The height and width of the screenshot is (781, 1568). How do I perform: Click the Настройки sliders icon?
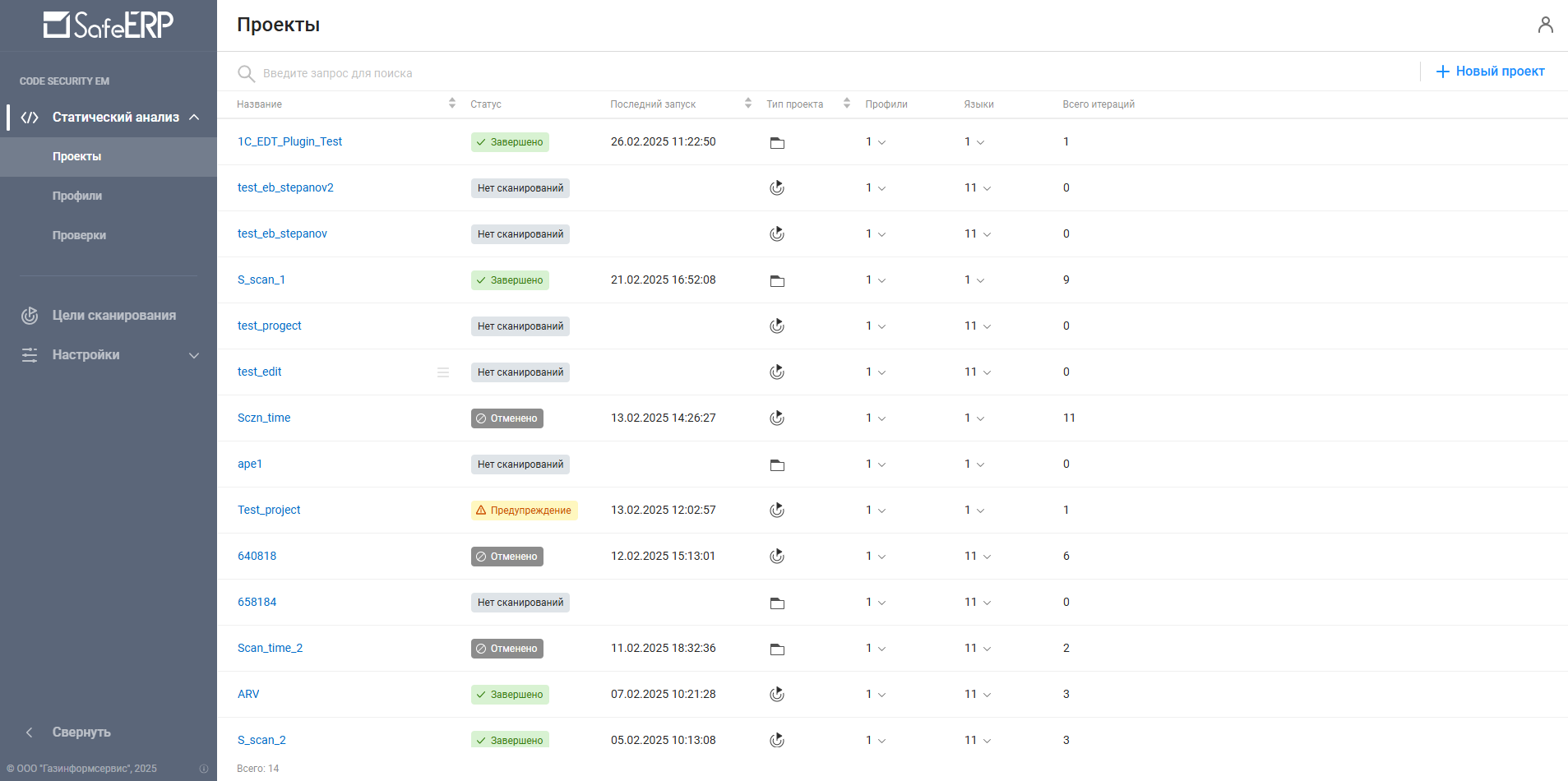[x=30, y=355]
